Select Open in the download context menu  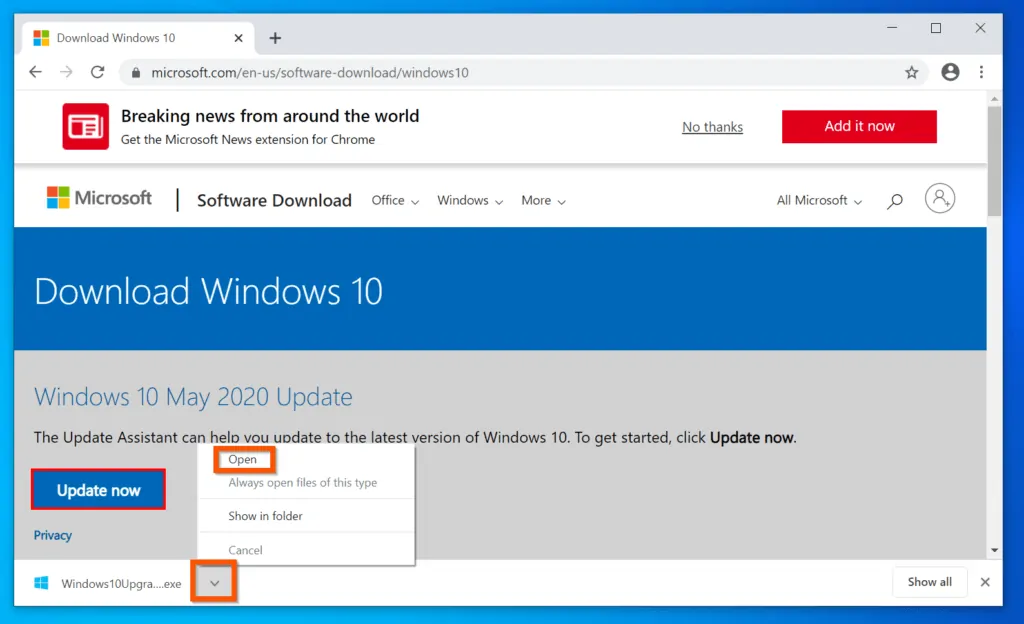(x=242, y=460)
